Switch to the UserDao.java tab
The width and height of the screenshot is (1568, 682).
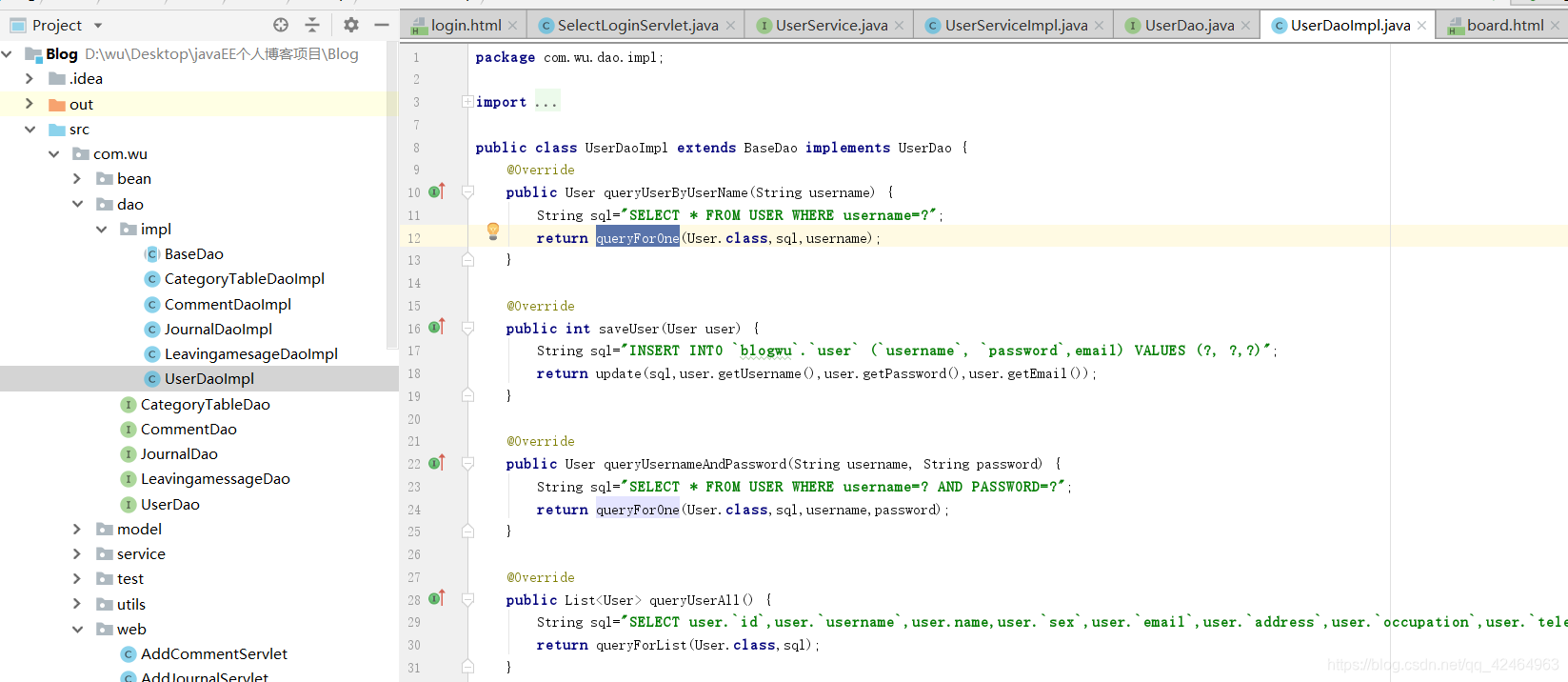(1189, 26)
